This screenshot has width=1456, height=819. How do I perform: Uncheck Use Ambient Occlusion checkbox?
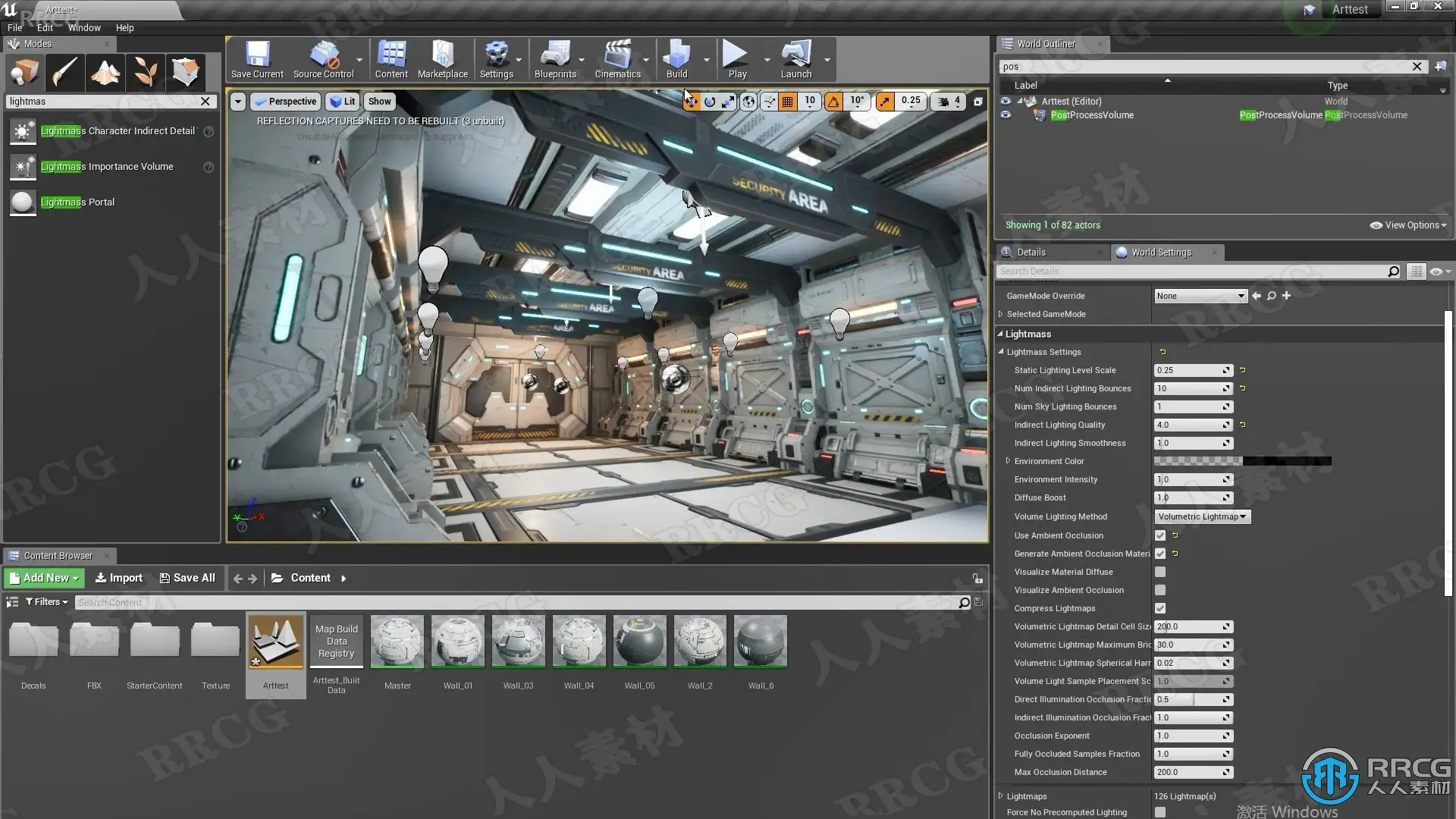[1160, 535]
